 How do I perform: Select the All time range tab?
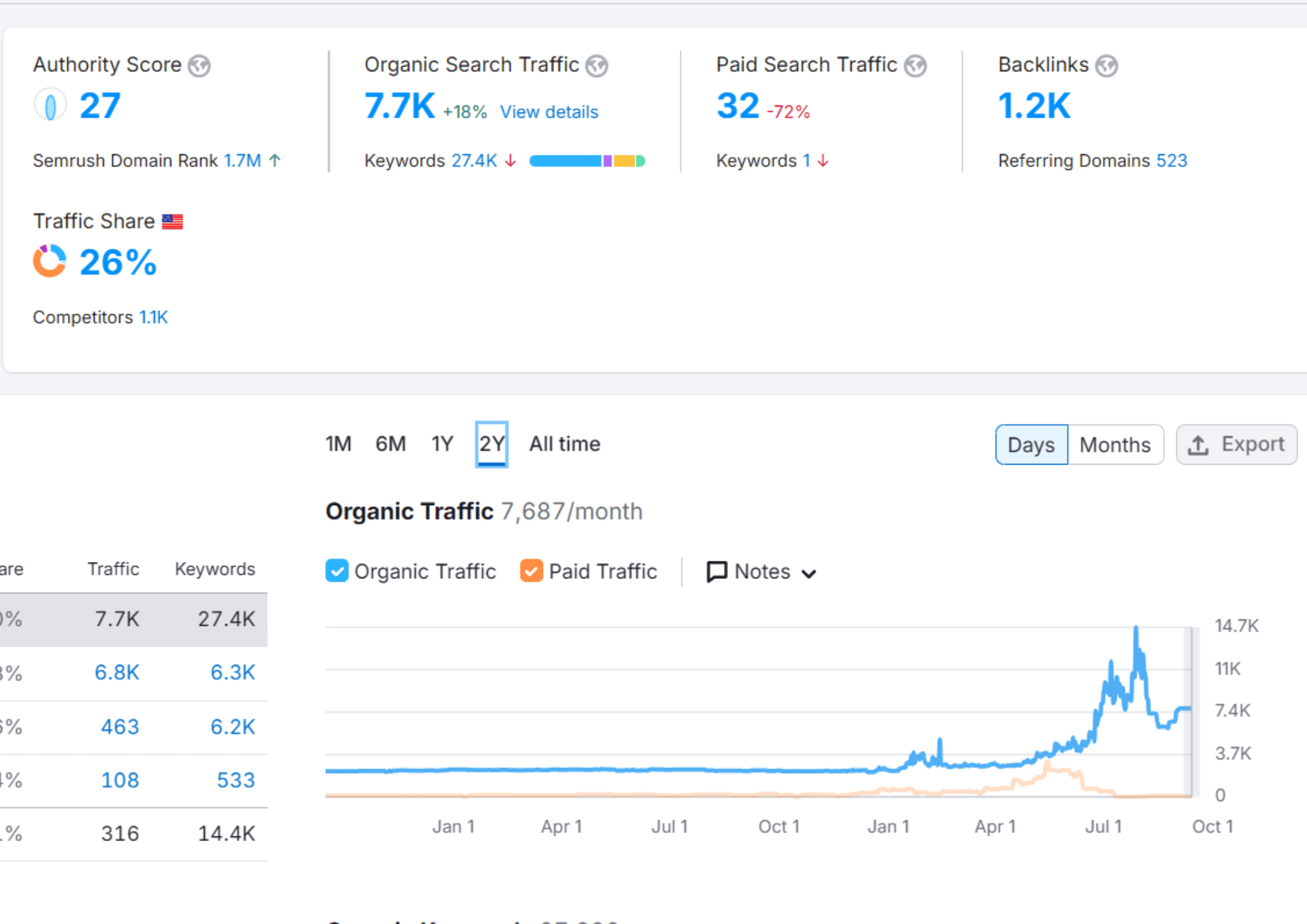tap(565, 444)
